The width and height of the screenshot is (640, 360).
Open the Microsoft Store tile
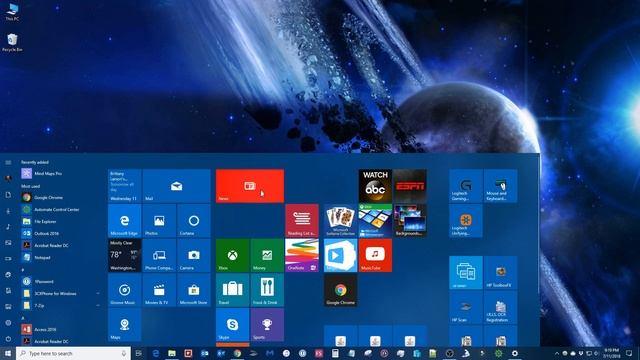point(194,290)
